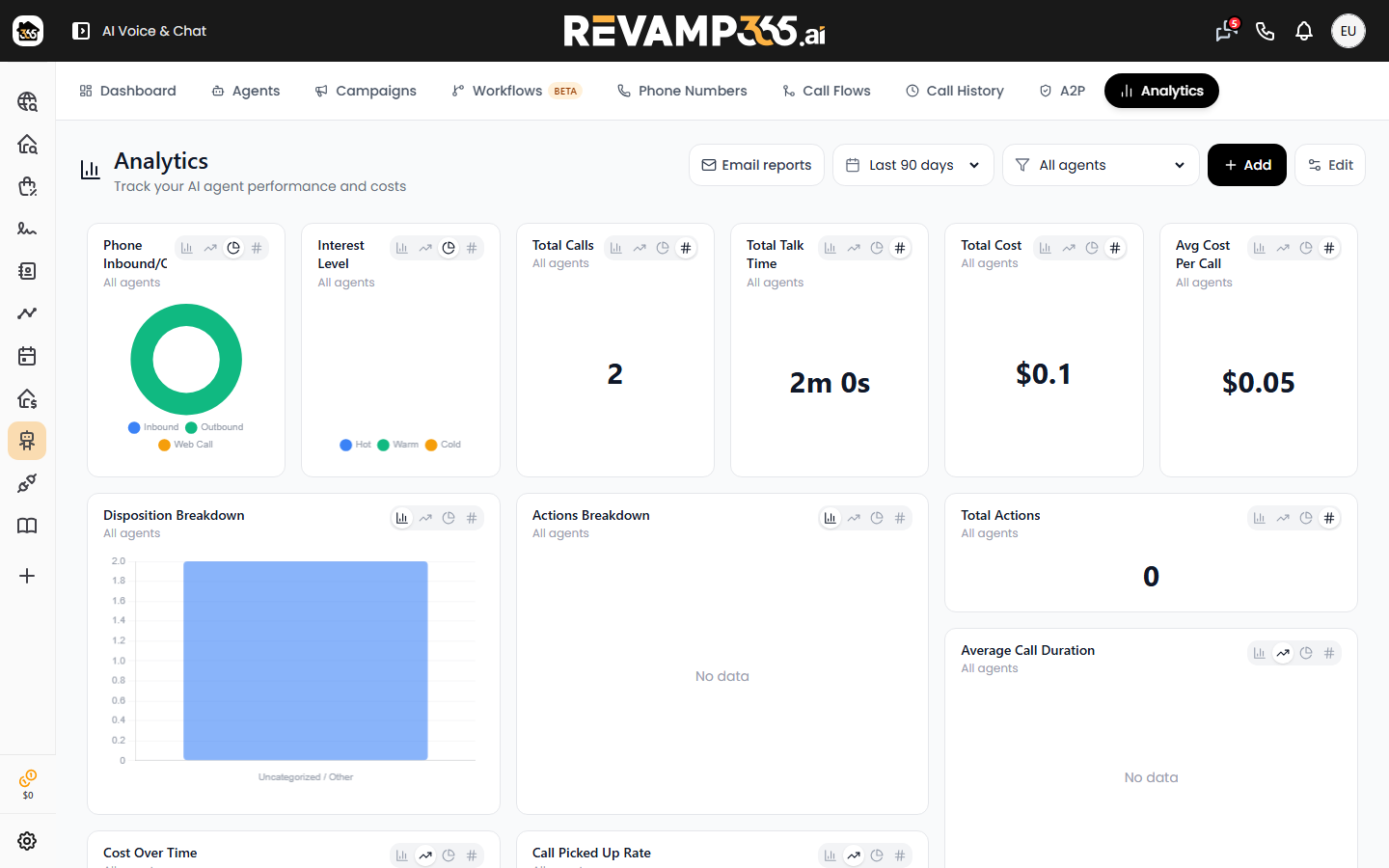Open the A2P tab
Viewport: 1389px width, 868px height.
(x=1062, y=91)
